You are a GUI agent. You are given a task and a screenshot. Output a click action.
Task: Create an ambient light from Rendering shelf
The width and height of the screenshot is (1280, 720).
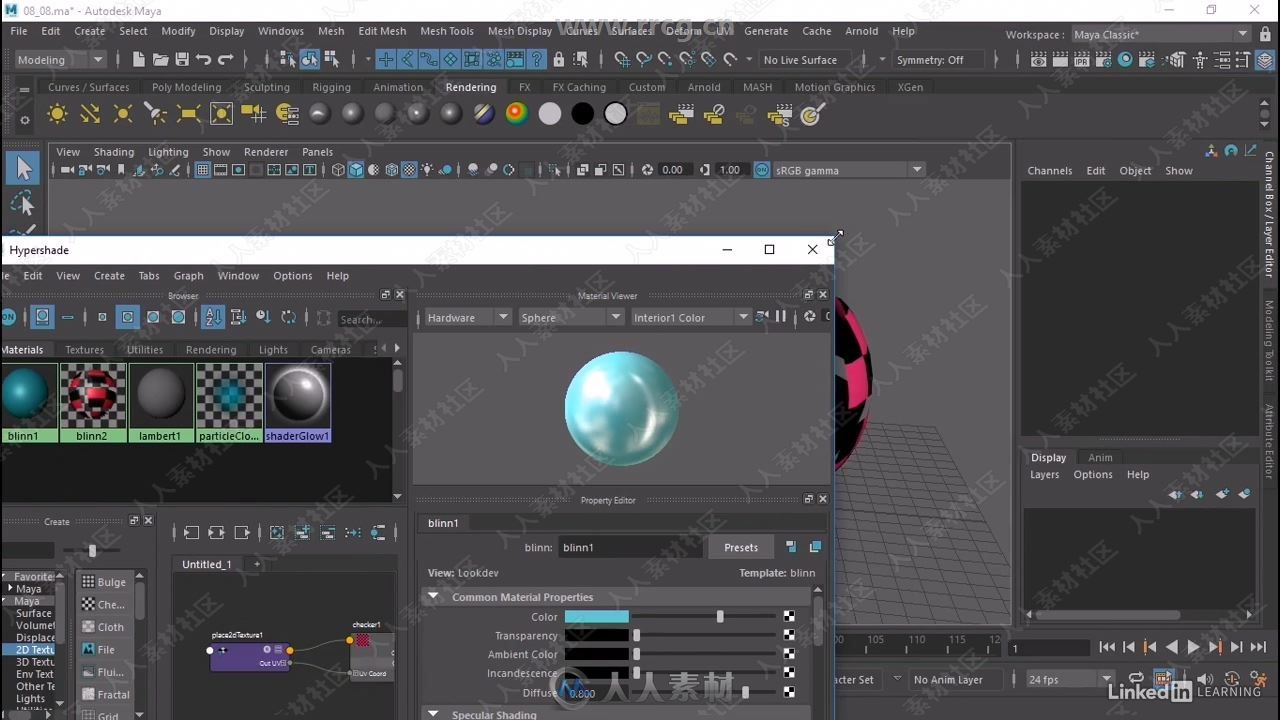pyautogui.click(x=57, y=114)
